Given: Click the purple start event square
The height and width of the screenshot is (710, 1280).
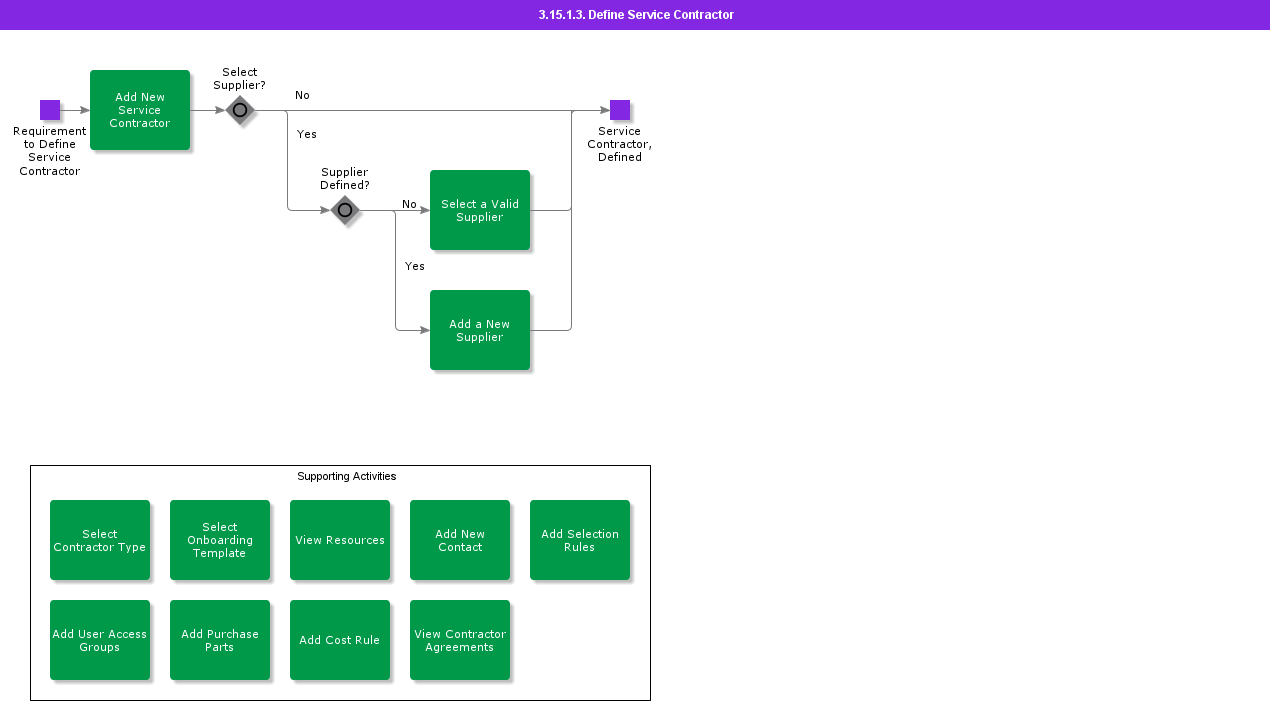Looking at the screenshot, I should (x=50, y=110).
